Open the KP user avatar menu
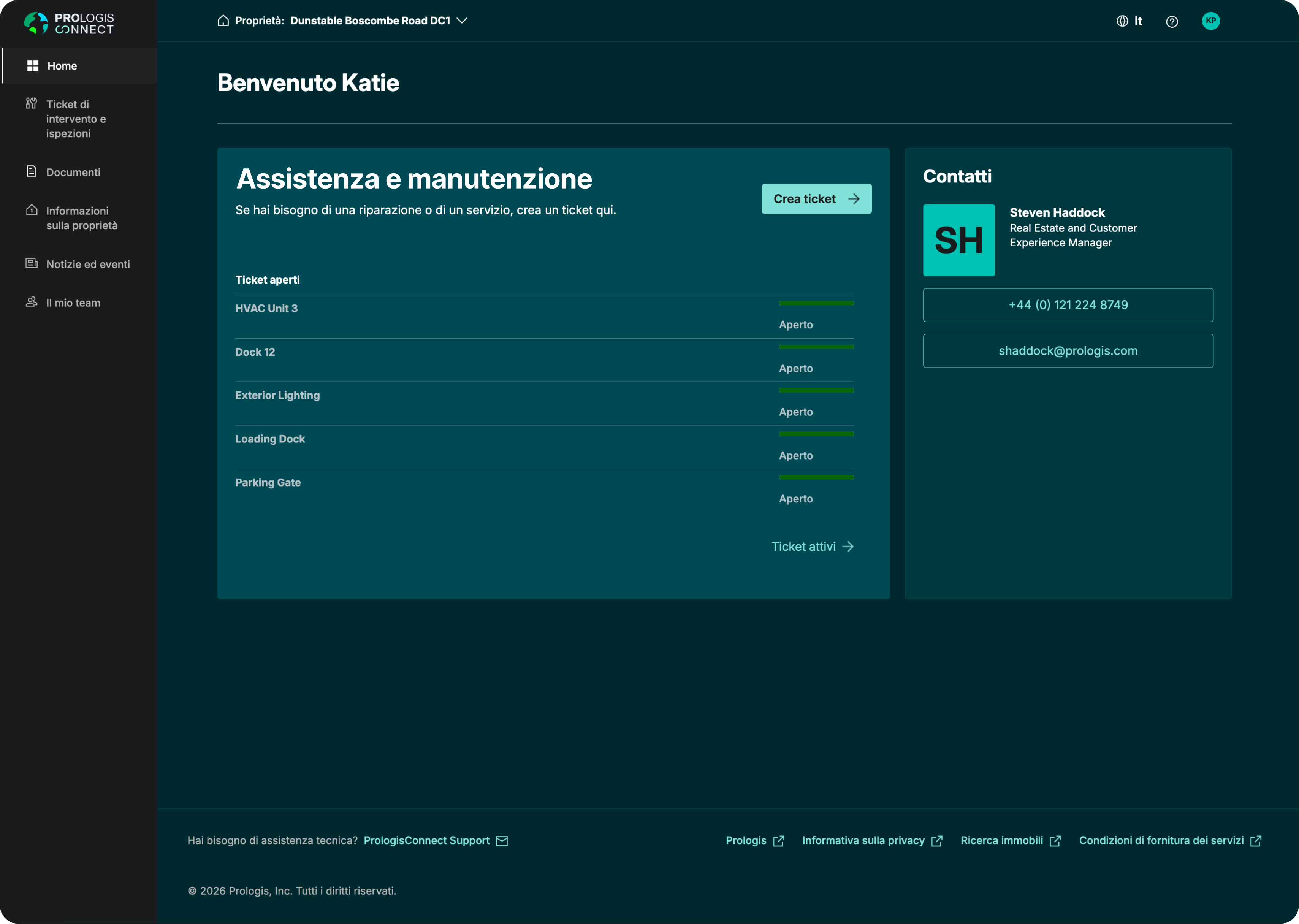 click(x=1211, y=21)
